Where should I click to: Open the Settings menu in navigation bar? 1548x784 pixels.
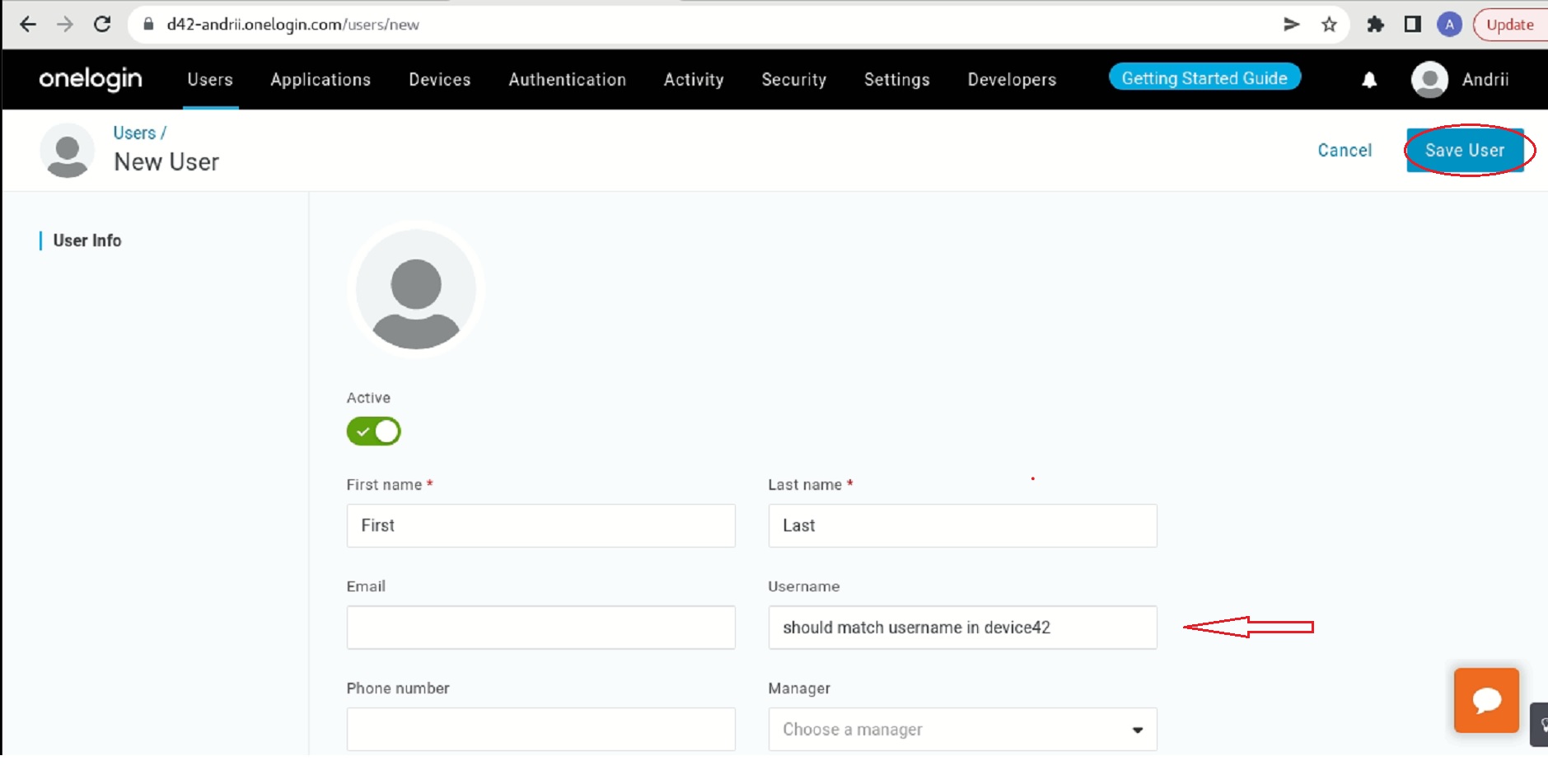click(896, 80)
